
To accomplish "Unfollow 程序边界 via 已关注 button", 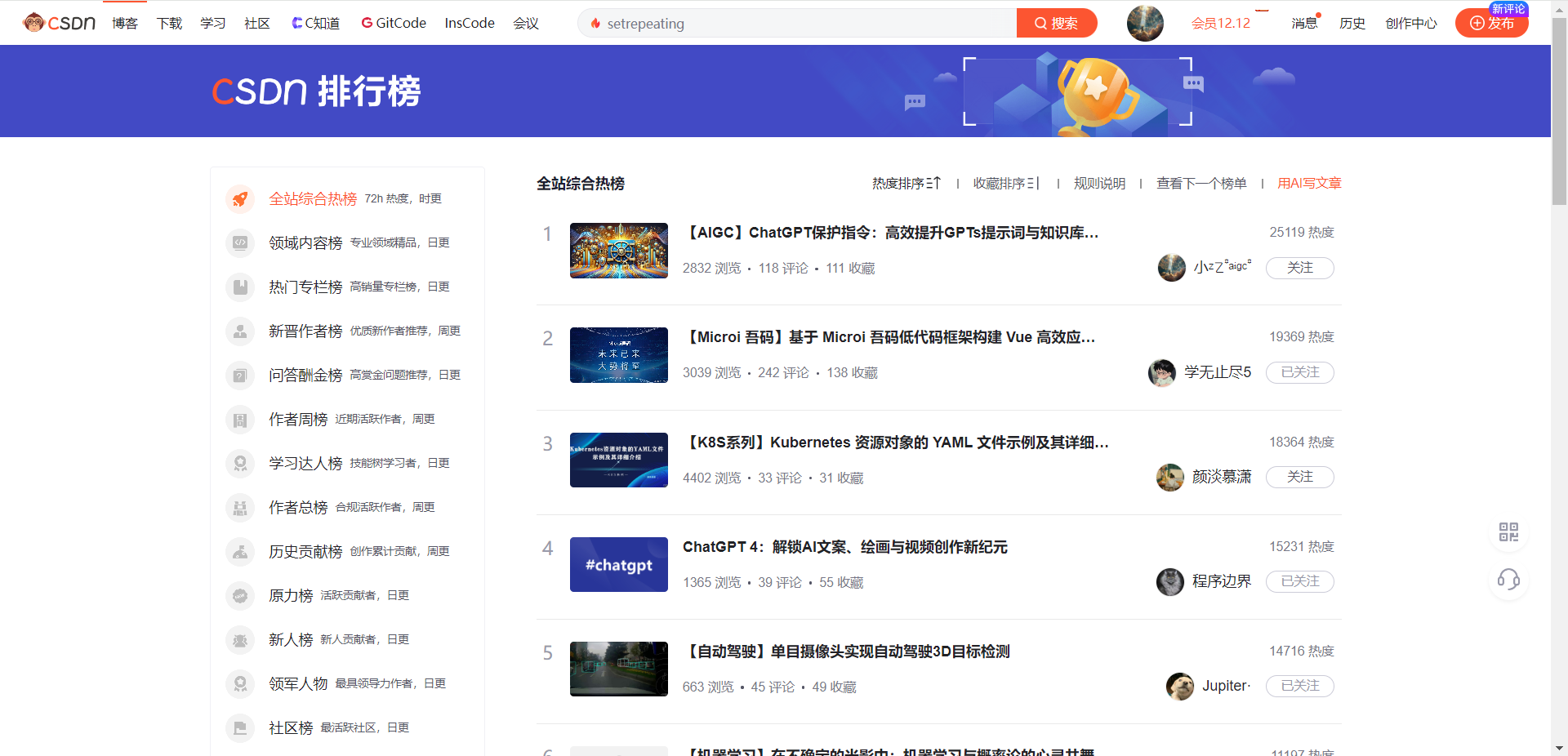I will (x=1299, y=581).
